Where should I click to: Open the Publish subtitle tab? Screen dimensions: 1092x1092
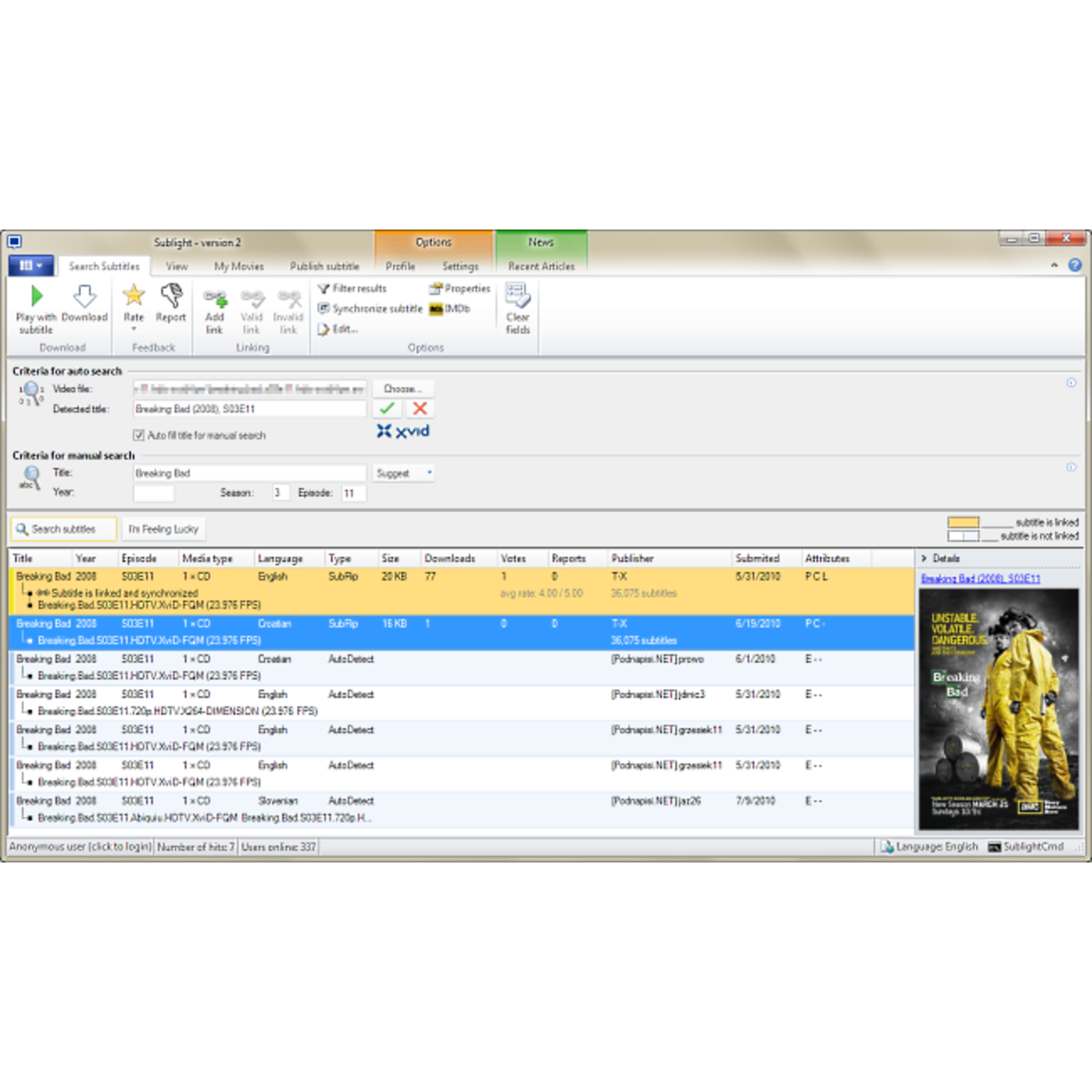324,266
